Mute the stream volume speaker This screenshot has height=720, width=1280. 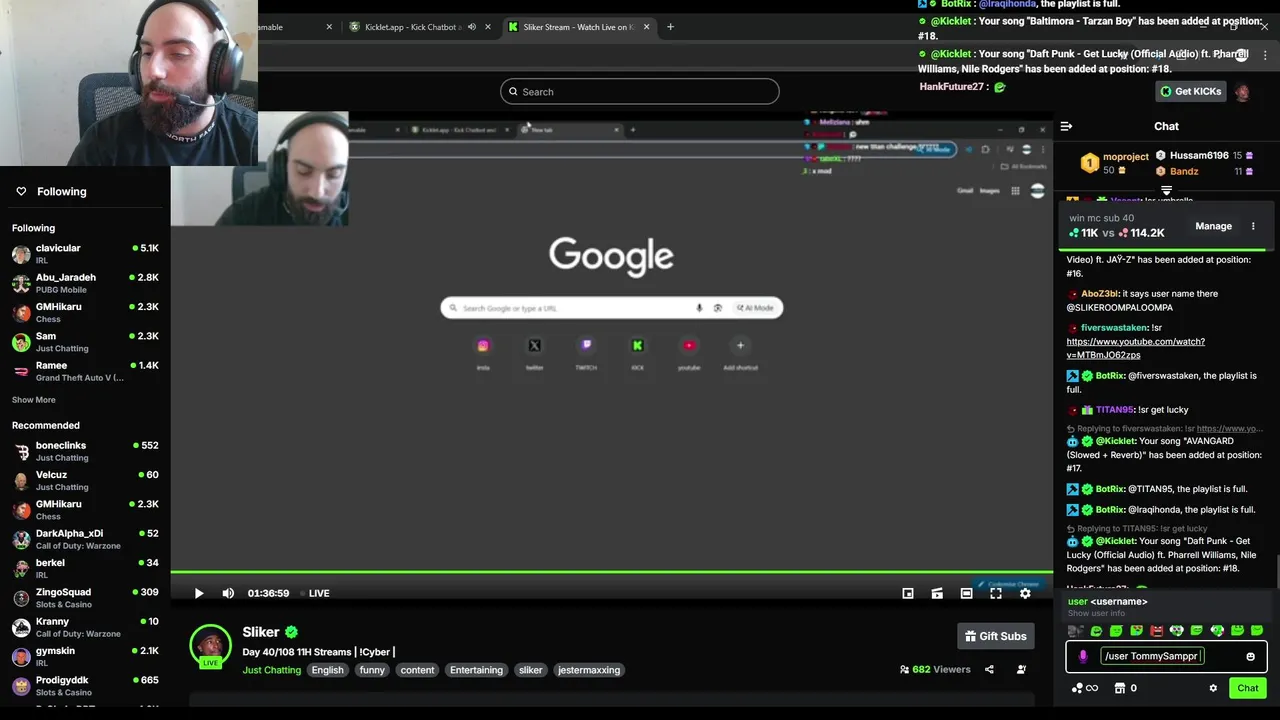(228, 593)
